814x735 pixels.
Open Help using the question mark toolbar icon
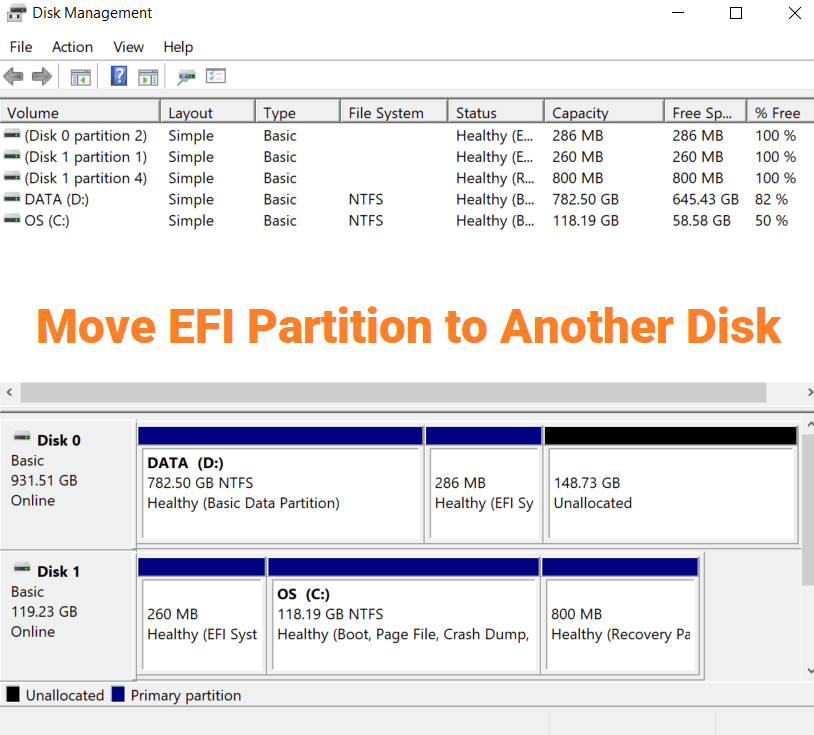[118, 76]
